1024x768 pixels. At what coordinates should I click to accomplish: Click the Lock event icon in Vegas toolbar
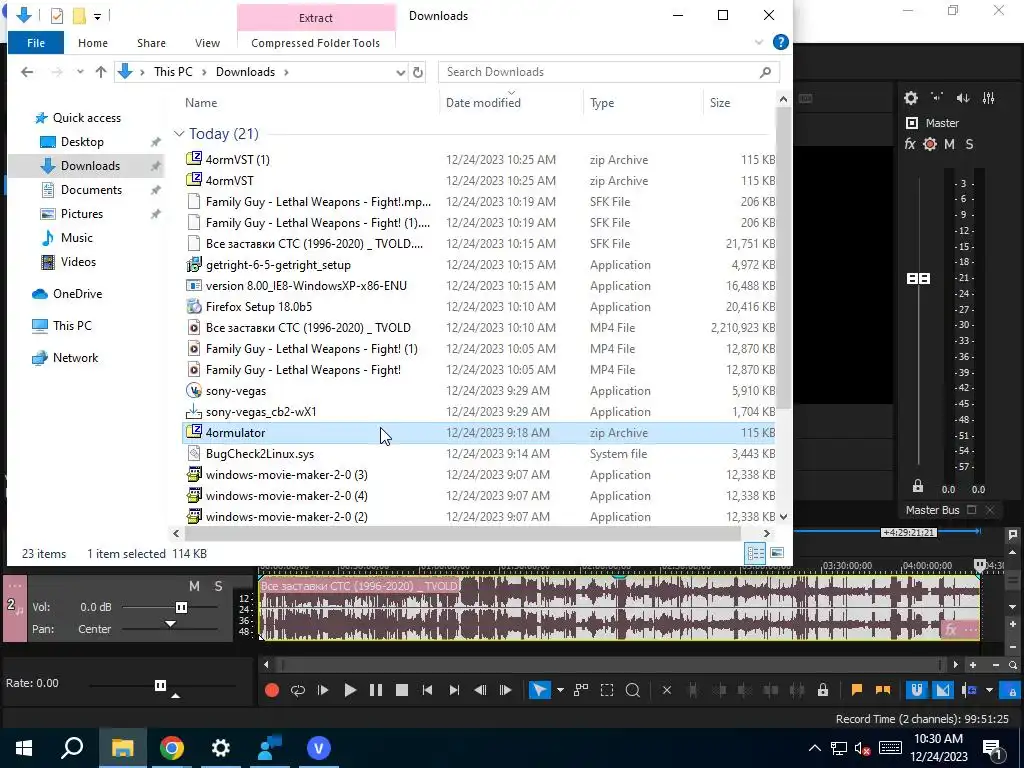point(823,690)
